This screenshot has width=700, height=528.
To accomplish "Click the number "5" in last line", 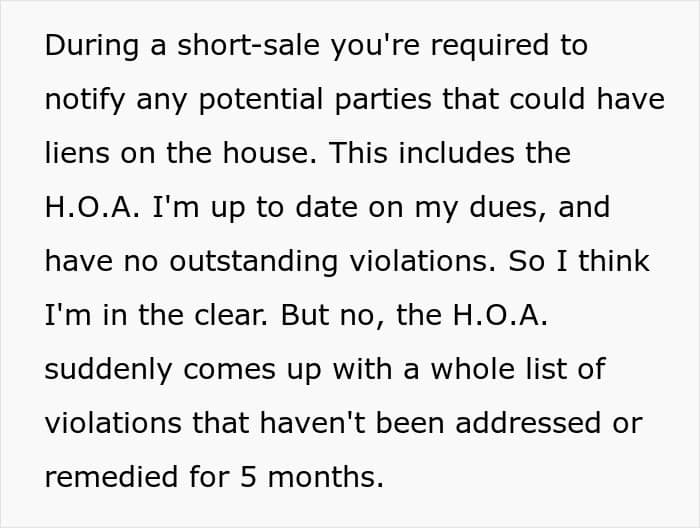I will point(248,477).
